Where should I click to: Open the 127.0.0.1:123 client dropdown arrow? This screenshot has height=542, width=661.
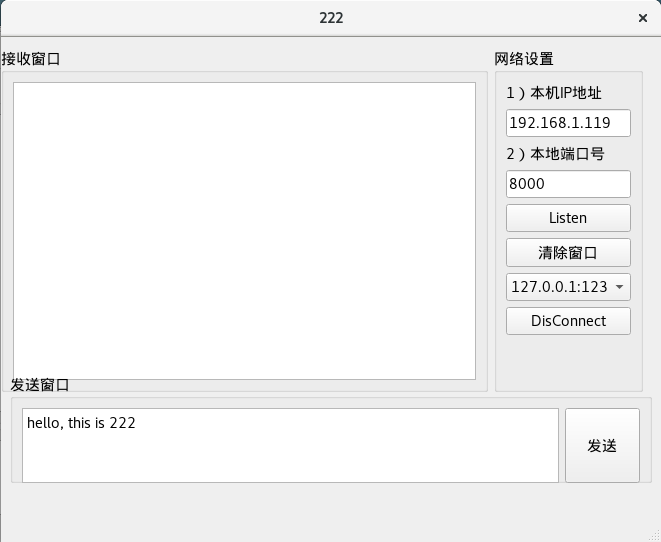click(619, 287)
